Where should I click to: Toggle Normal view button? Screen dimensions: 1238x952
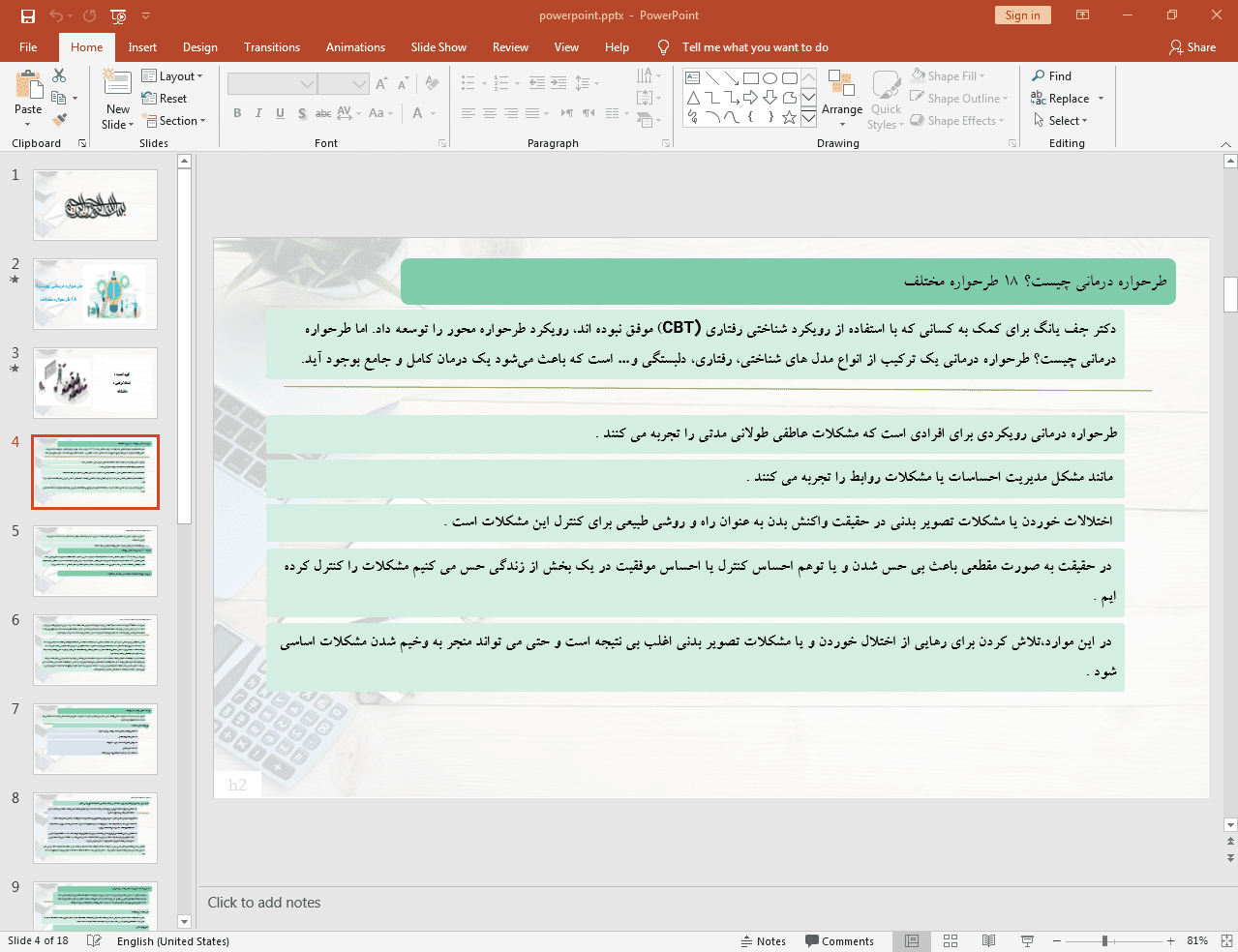[912, 940]
